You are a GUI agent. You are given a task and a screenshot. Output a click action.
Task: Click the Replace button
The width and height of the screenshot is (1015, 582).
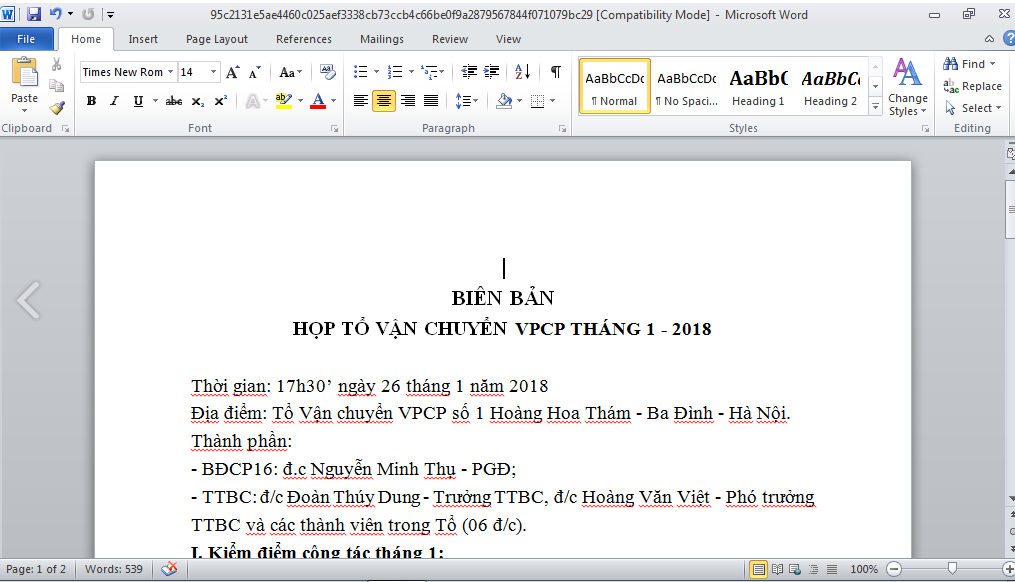pyautogui.click(x=972, y=86)
